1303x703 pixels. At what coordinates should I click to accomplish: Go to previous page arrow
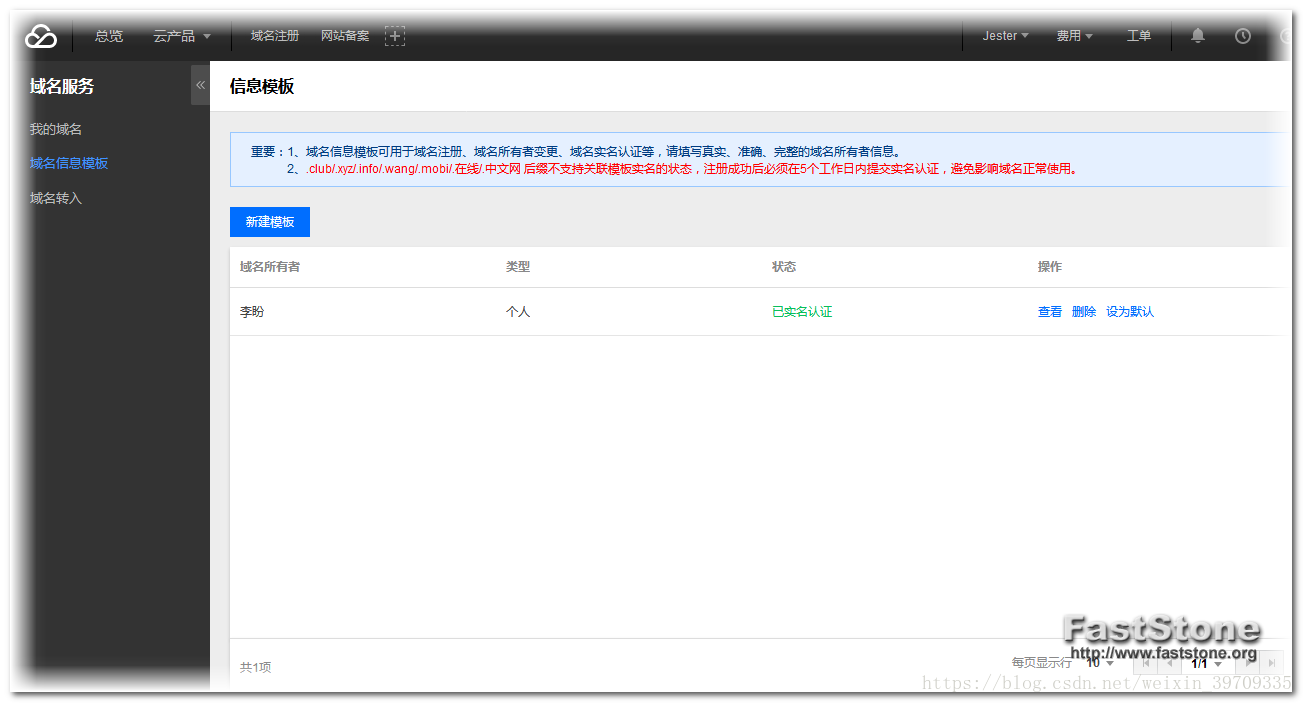pos(1169,662)
